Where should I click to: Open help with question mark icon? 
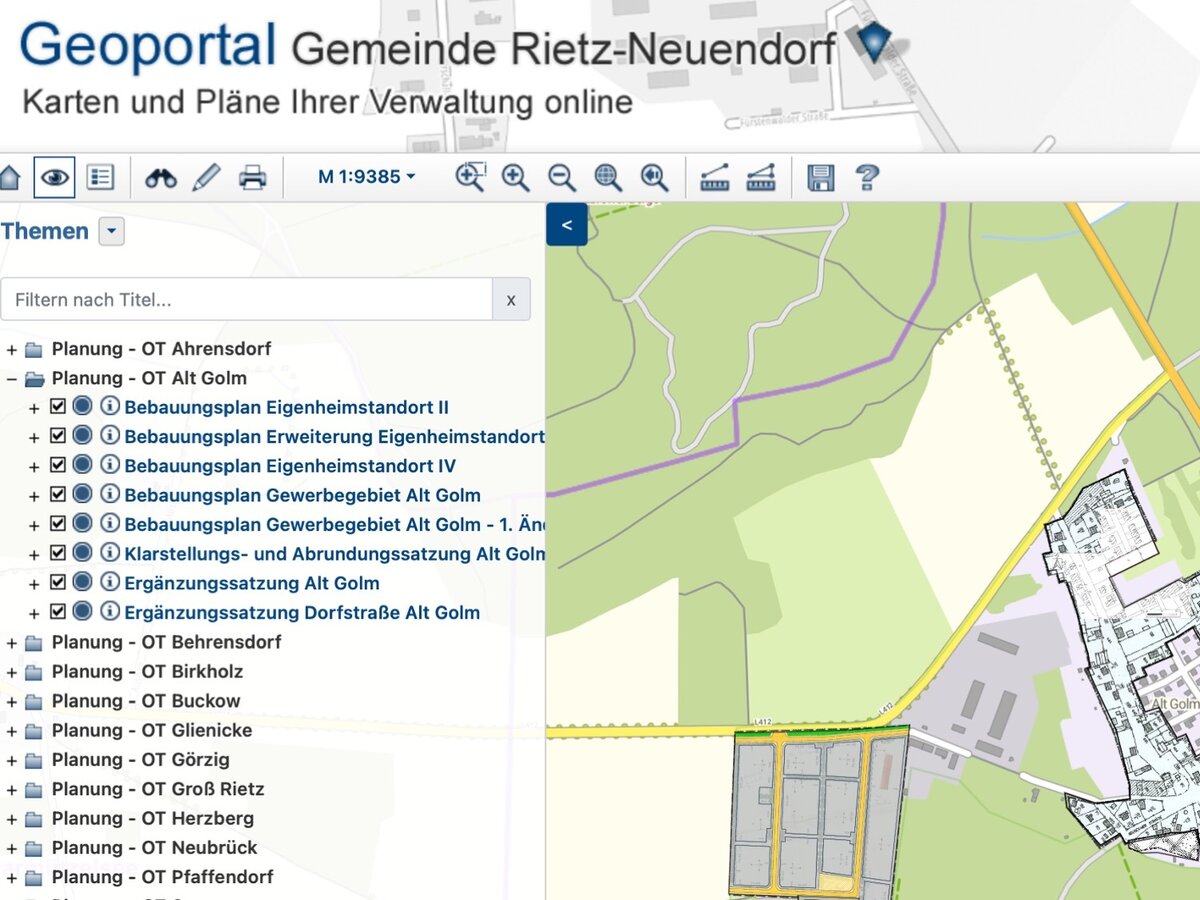867,178
